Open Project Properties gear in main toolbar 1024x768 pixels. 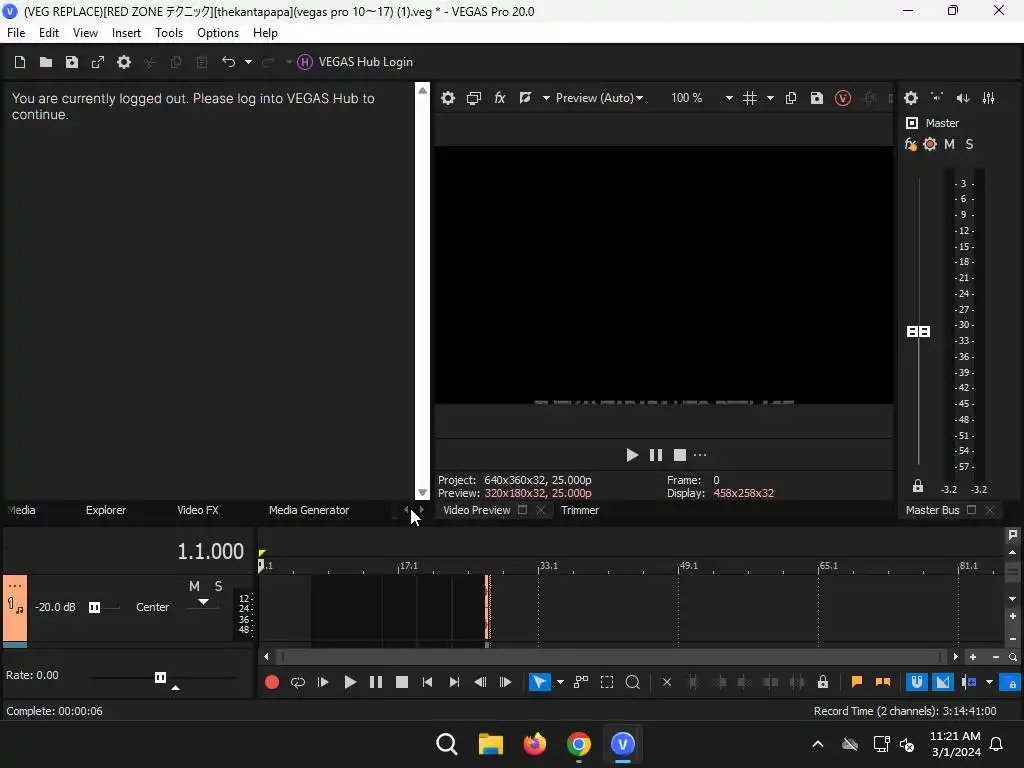point(124,62)
